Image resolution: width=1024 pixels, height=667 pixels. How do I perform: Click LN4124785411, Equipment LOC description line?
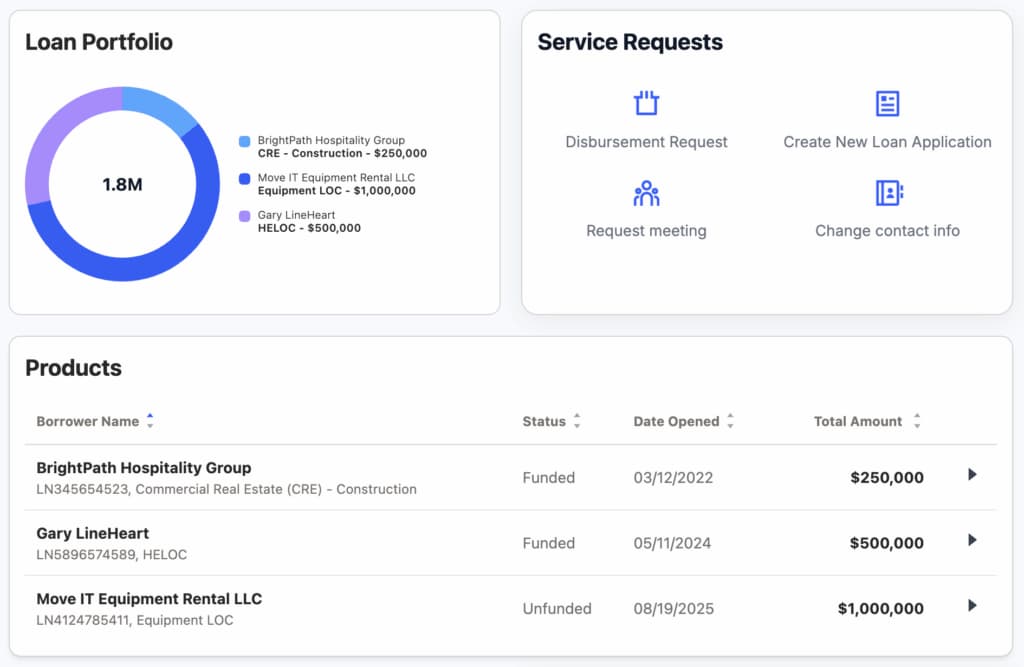coord(135,620)
